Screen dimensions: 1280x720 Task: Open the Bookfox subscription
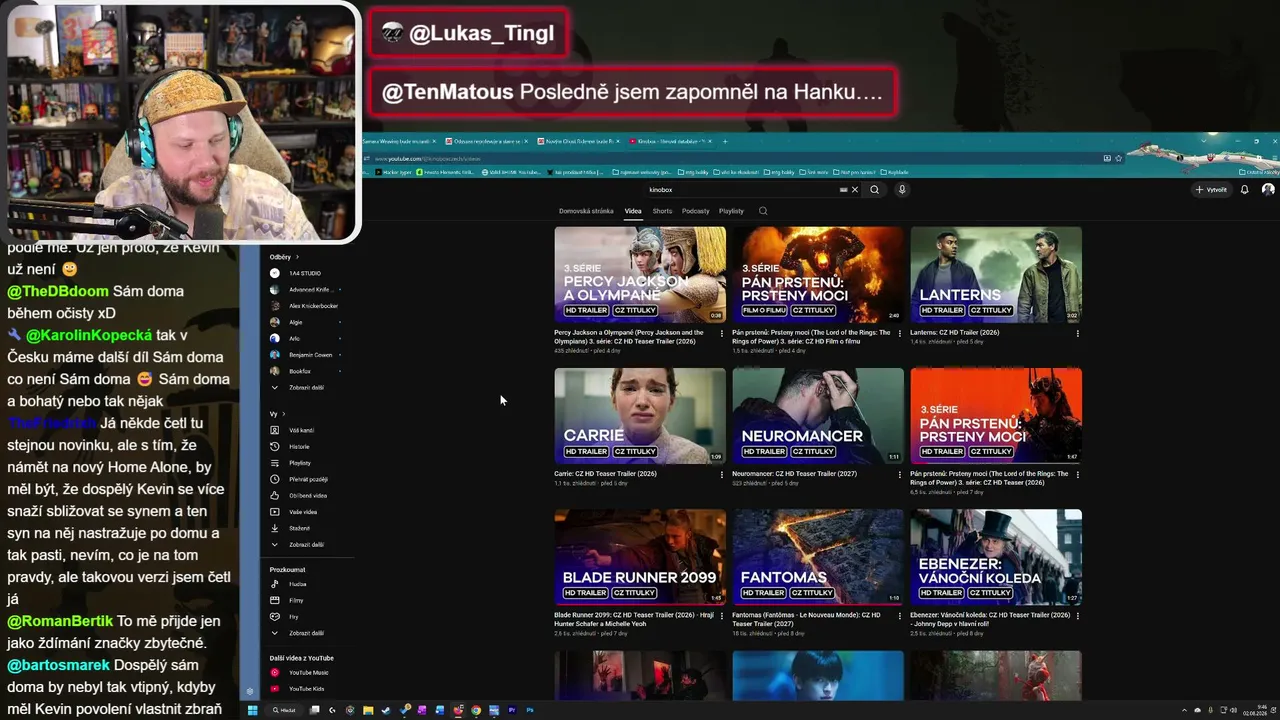tap(299, 371)
